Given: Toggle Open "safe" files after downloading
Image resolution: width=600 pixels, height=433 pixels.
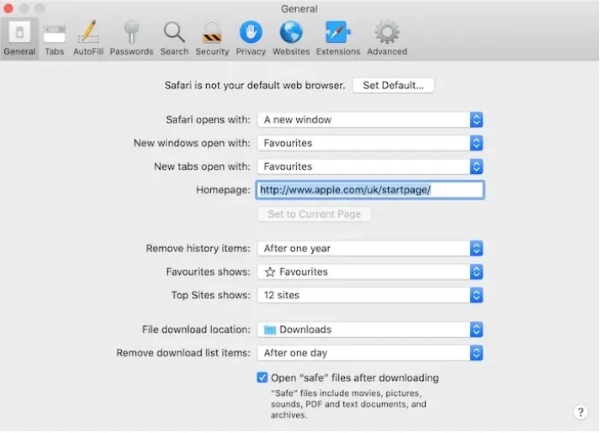Looking at the screenshot, I should 262,378.
